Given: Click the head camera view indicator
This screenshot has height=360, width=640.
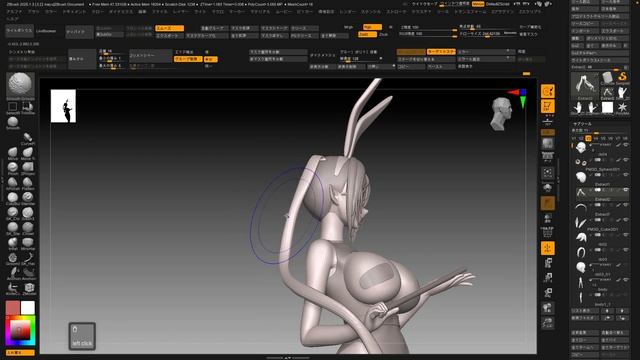Looking at the screenshot, I should [x=501, y=114].
